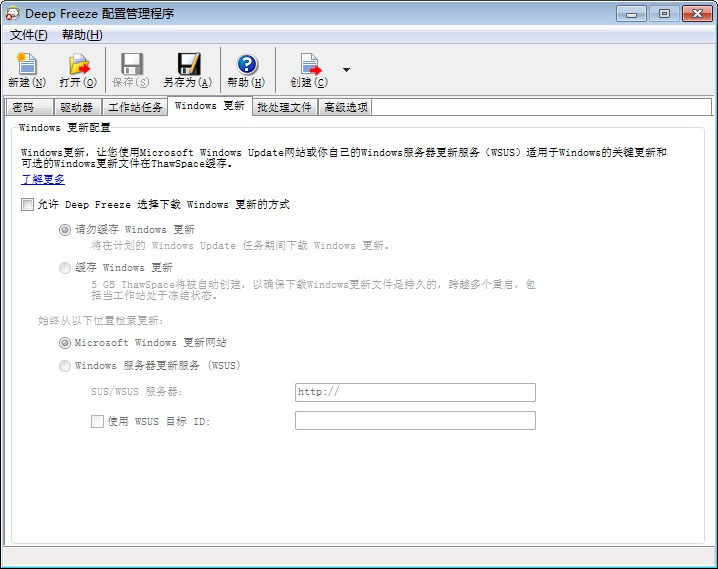Click the 创建(C) create icon

(x=310, y=64)
